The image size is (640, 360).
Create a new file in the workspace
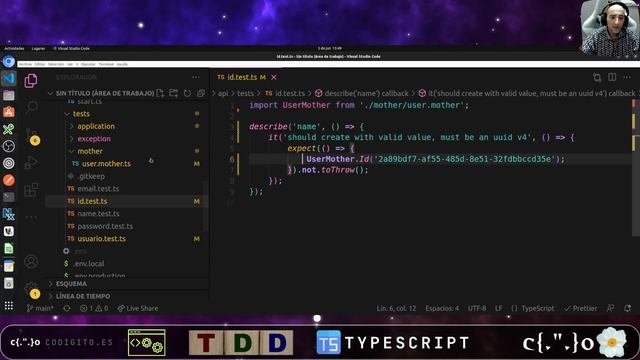[160, 93]
